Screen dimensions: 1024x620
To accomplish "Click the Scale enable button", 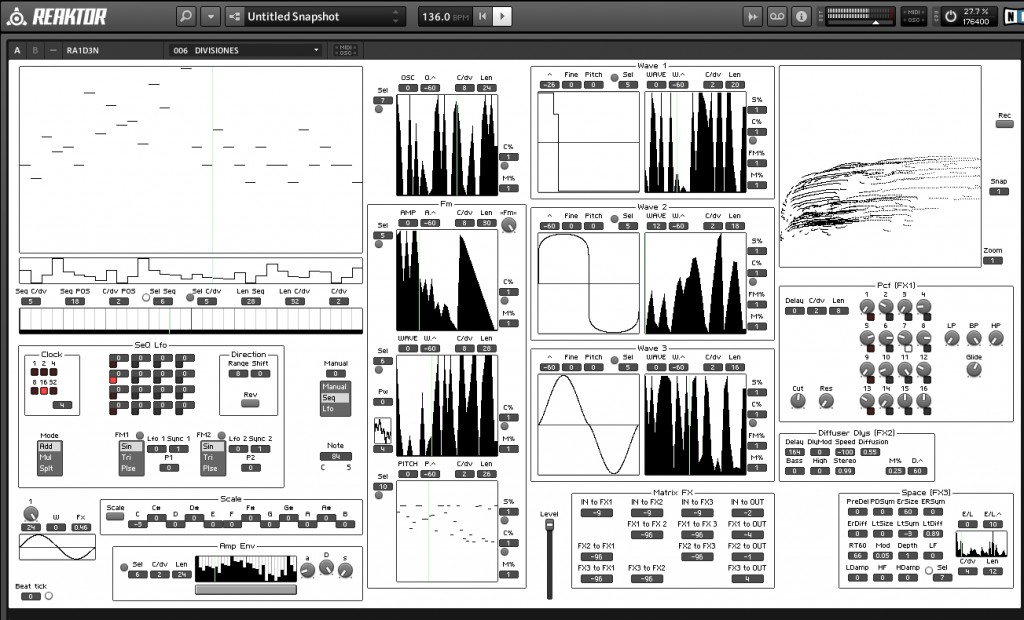I will 115,516.
